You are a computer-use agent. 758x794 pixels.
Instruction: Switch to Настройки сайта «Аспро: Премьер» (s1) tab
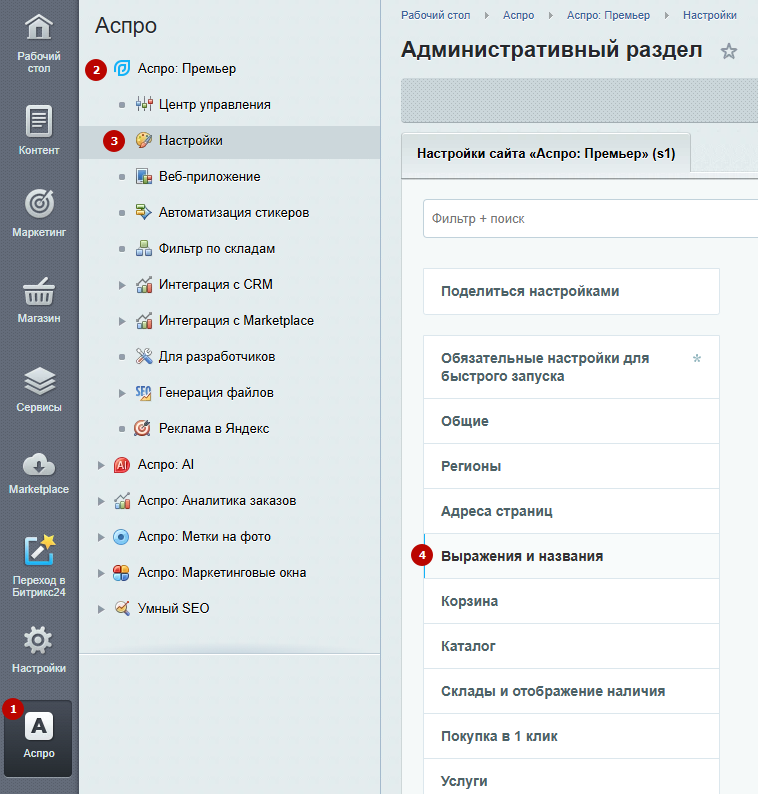click(x=546, y=153)
